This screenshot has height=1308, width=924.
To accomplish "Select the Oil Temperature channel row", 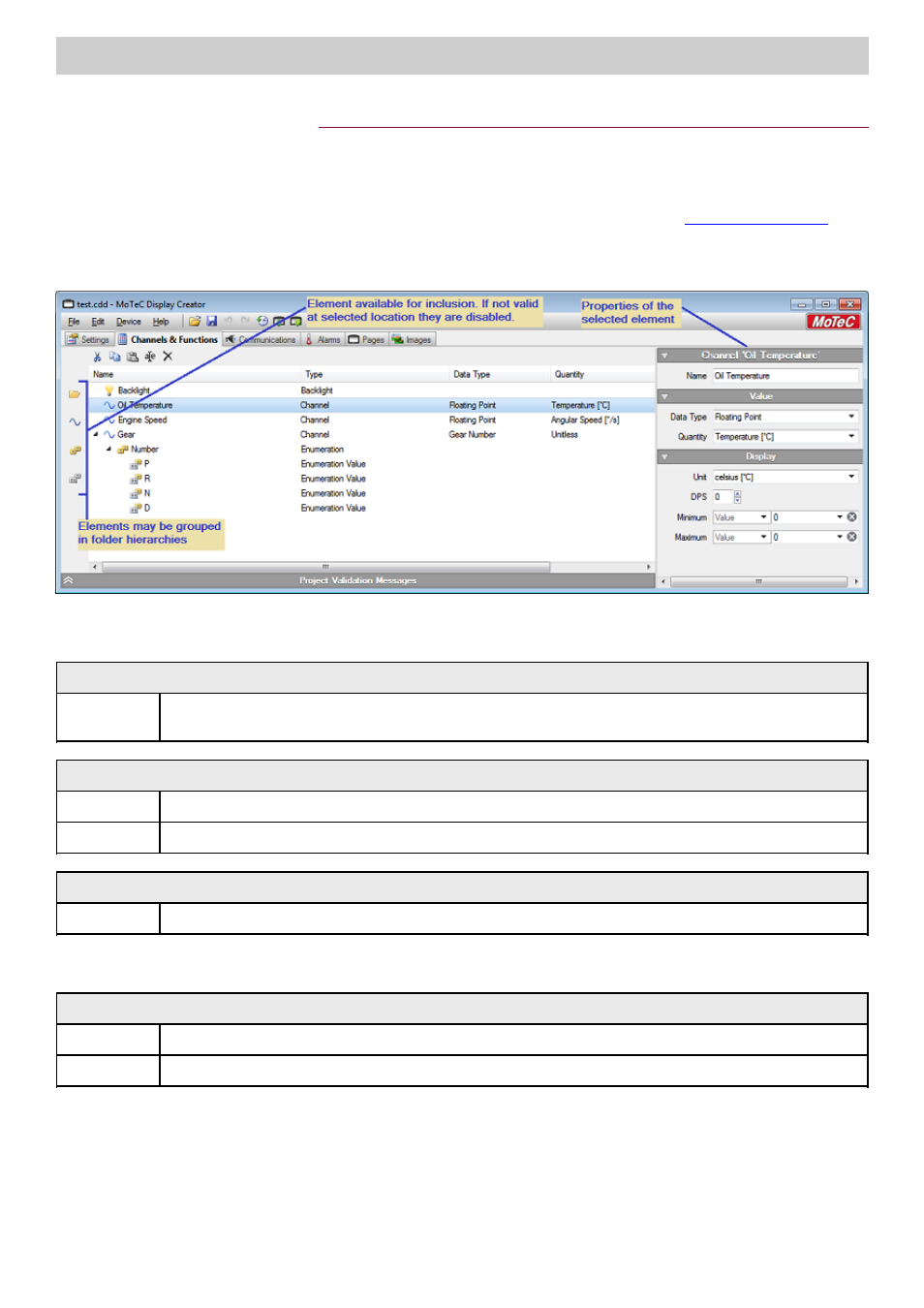I will click(372, 405).
